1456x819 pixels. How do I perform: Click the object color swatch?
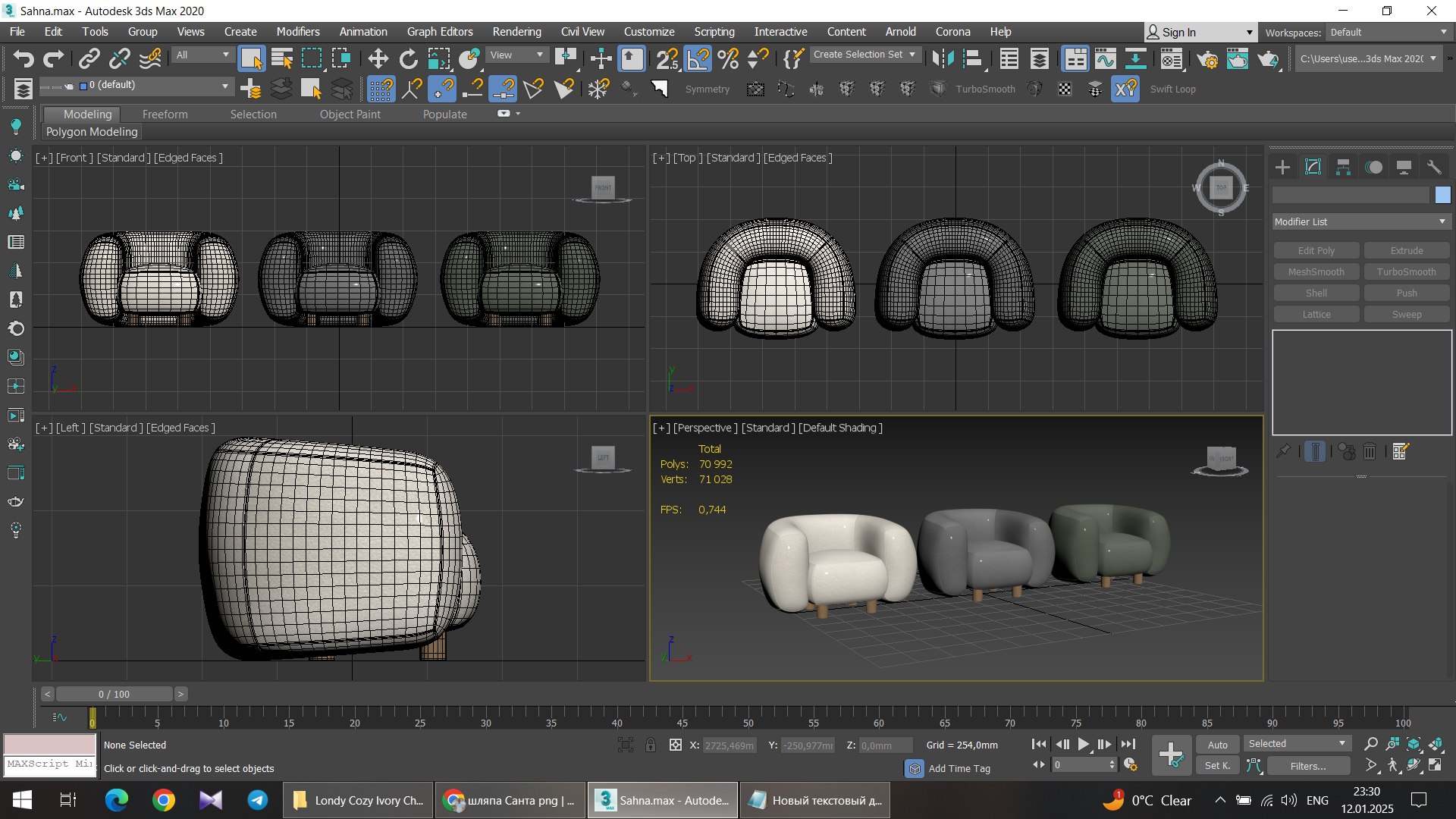coord(1442,195)
